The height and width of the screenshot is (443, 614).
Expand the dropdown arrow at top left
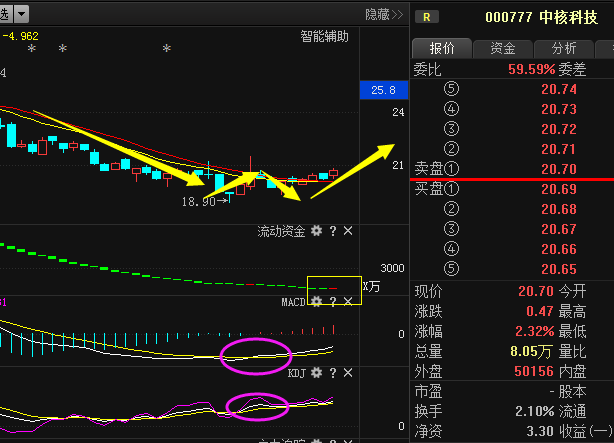click(21, 15)
